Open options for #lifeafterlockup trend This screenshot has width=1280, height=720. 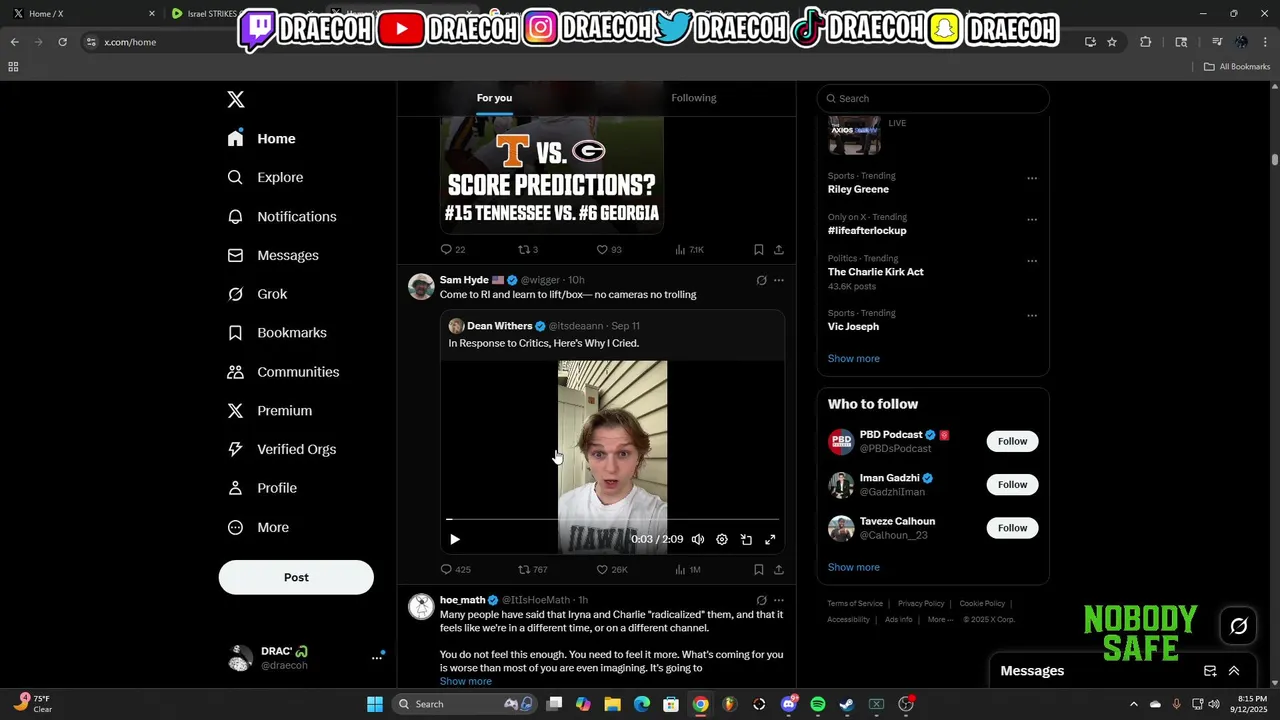1032,220
